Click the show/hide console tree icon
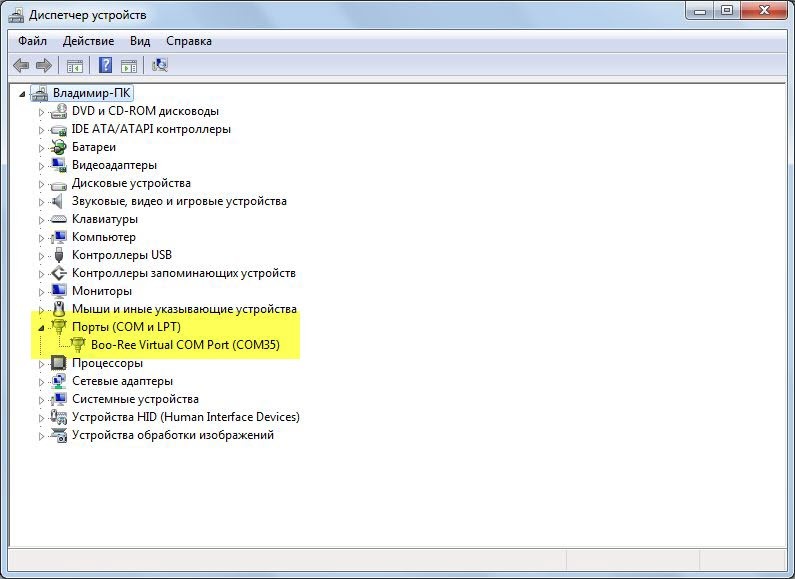 75,65
